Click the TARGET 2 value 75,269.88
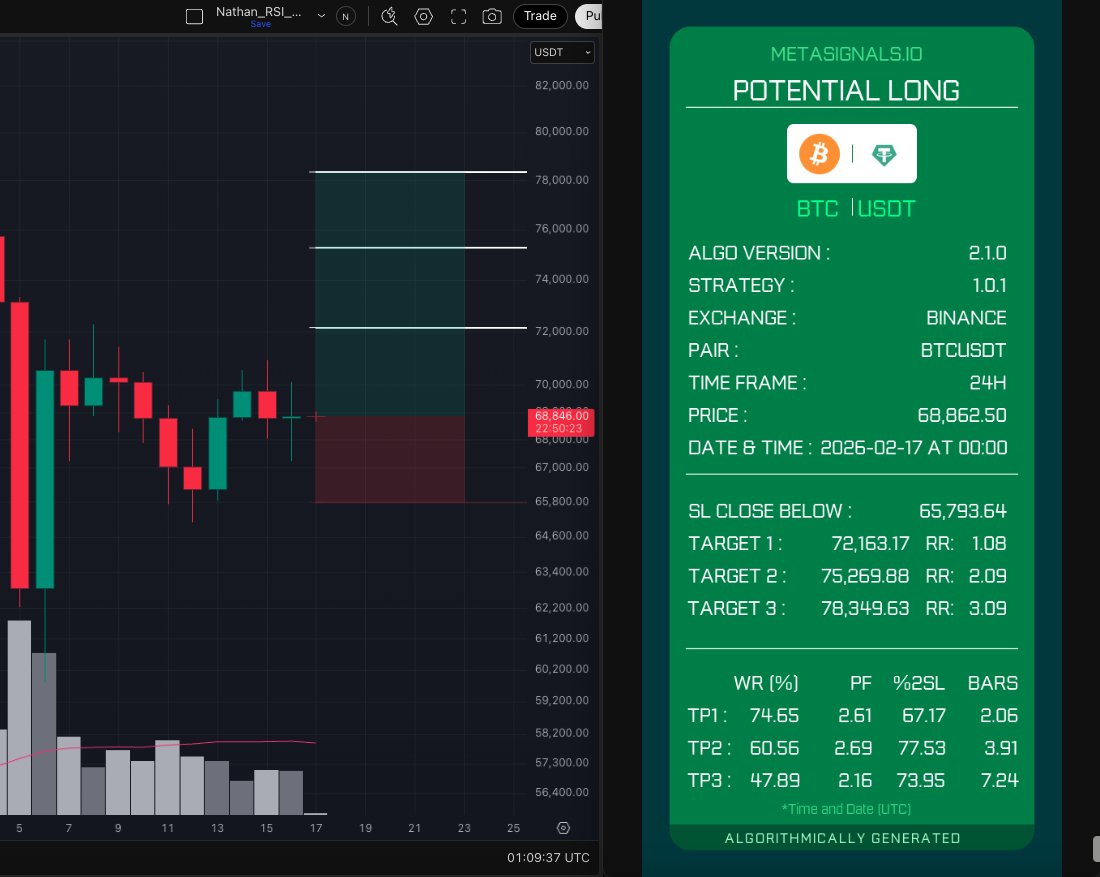This screenshot has width=1100, height=877. [x=865, y=576]
